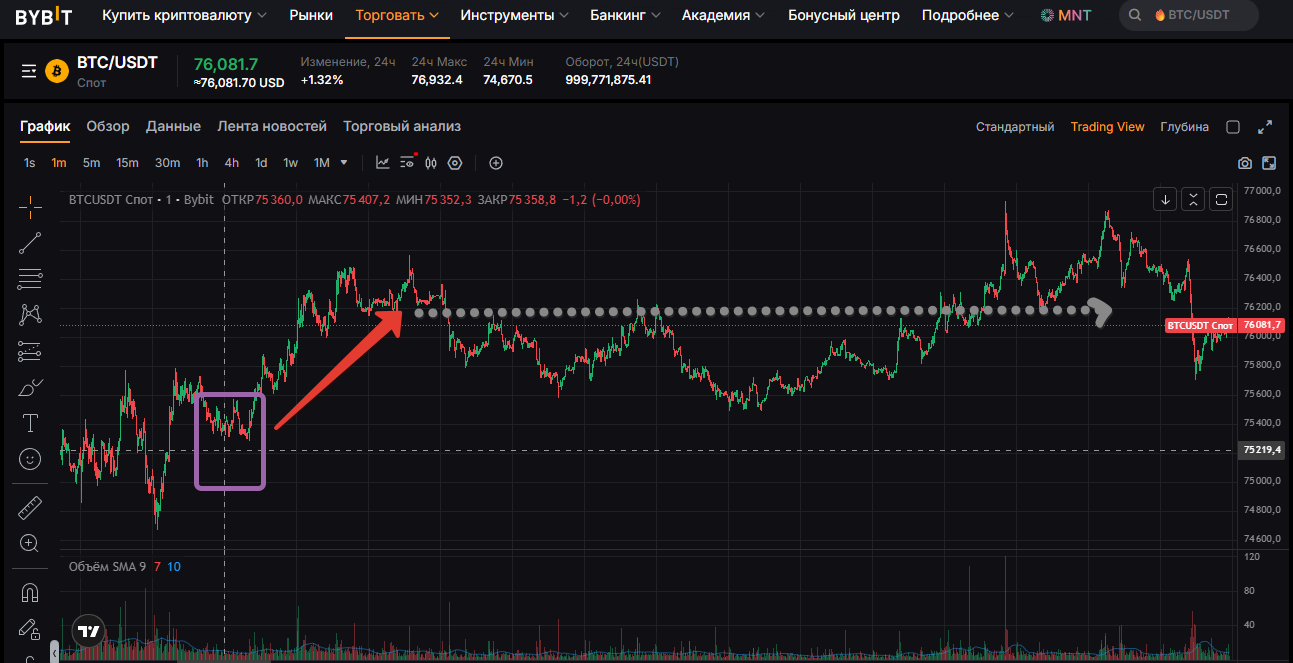This screenshot has width=1293, height=663.
Task: Select the ruler measure tool
Action: (30, 508)
